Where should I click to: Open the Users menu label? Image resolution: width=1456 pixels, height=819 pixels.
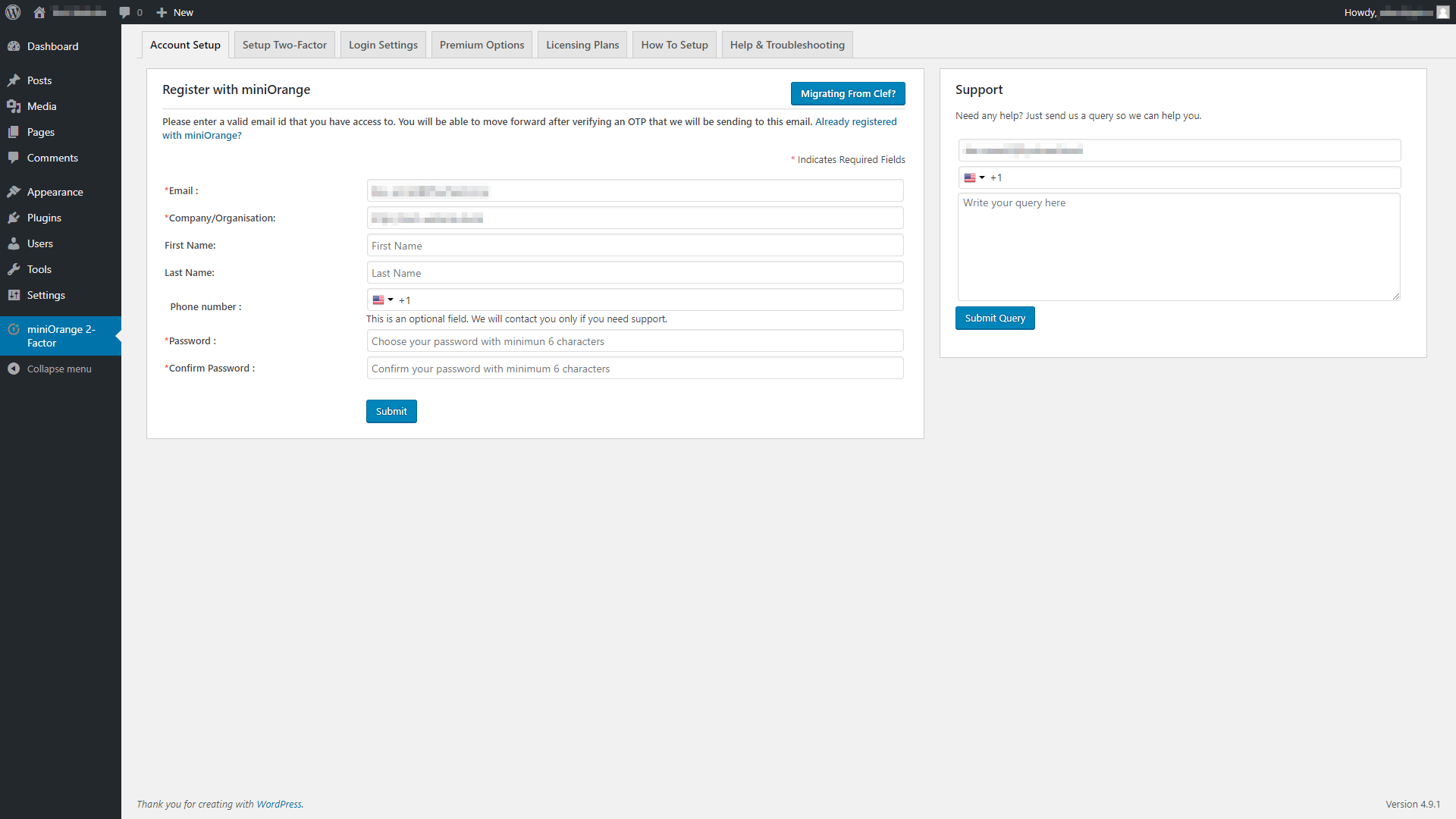40,243
